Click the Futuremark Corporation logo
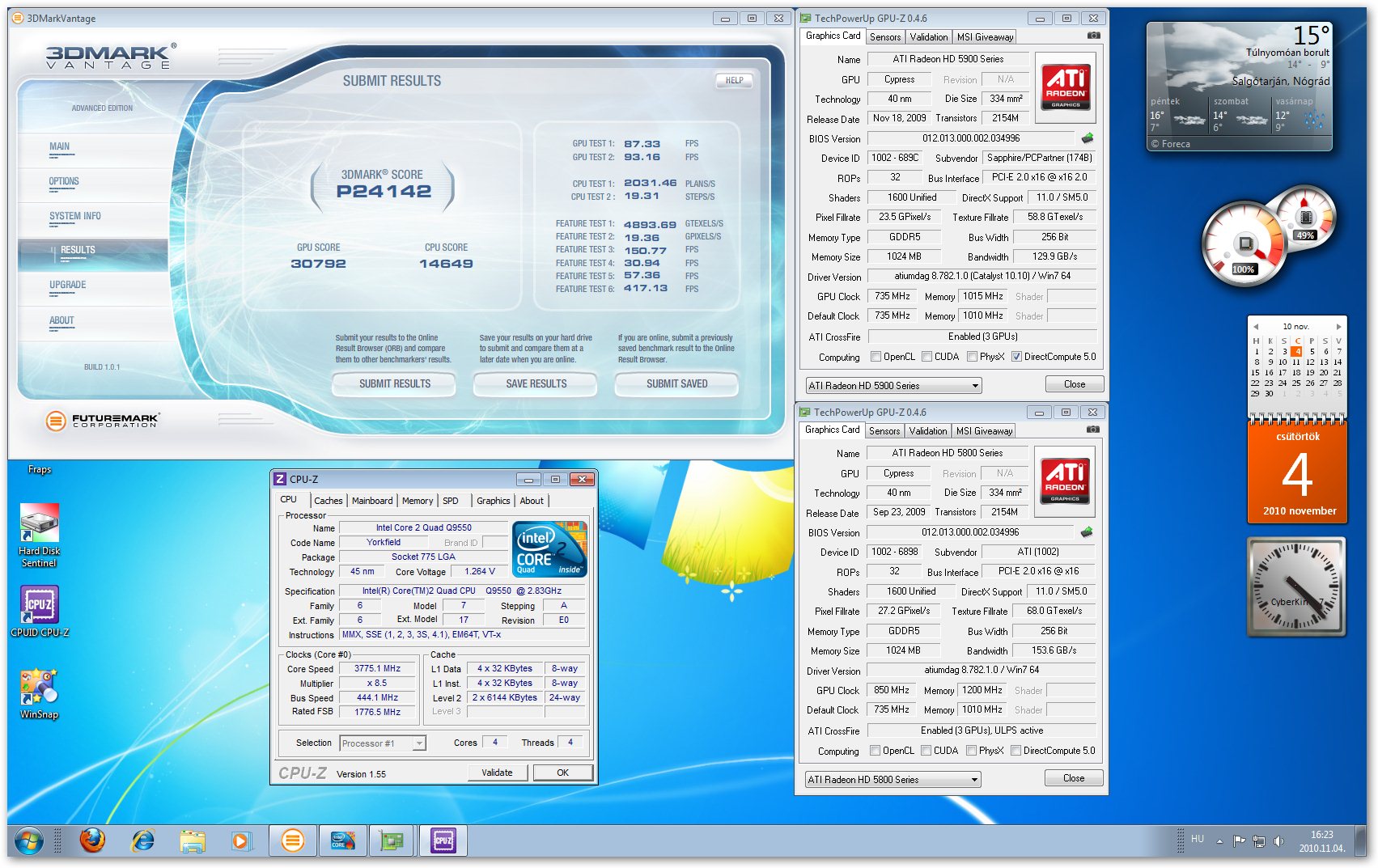 tap(103, 421)
